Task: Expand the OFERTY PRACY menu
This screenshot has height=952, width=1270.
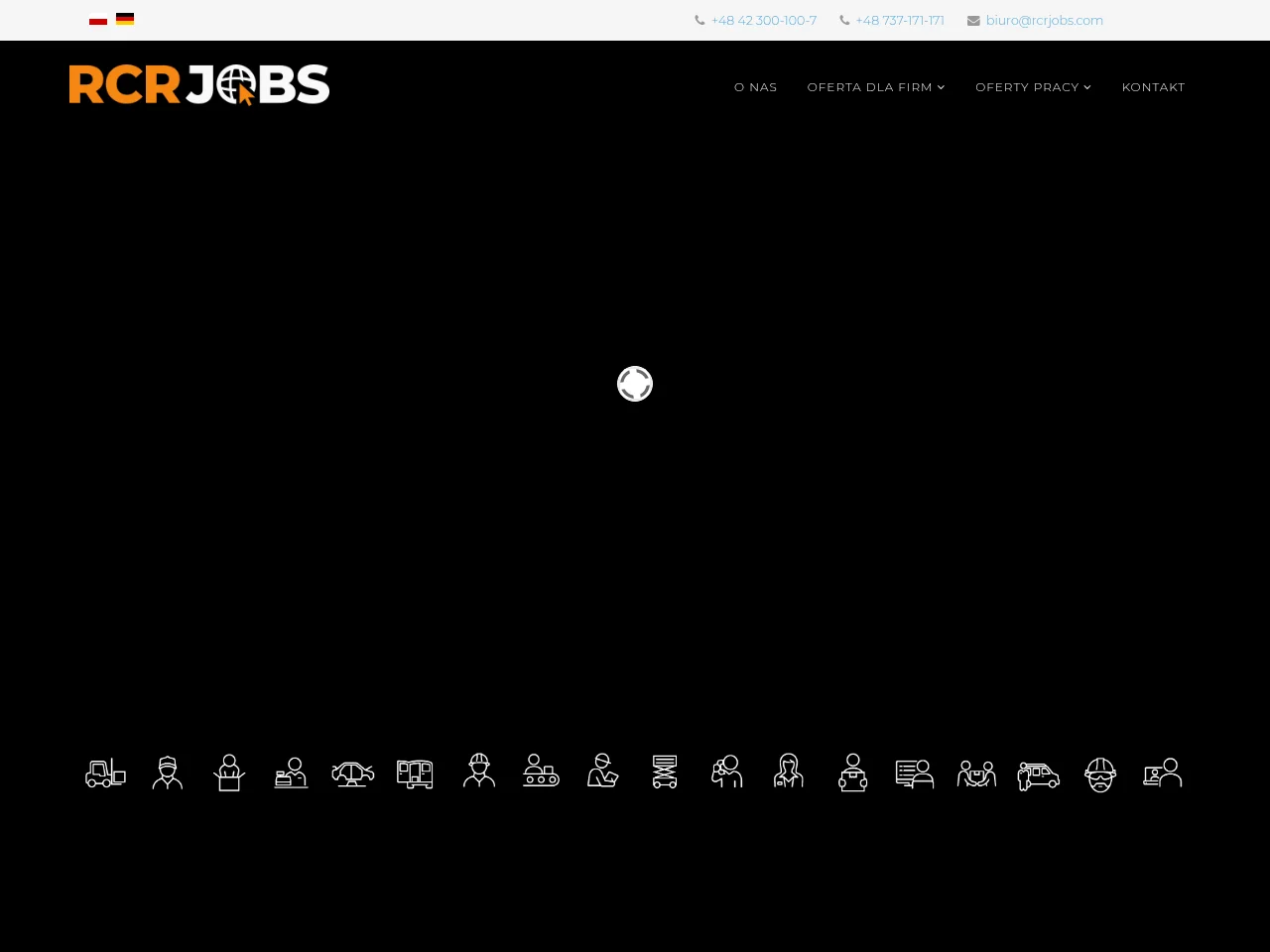Action: (1034, 87)
